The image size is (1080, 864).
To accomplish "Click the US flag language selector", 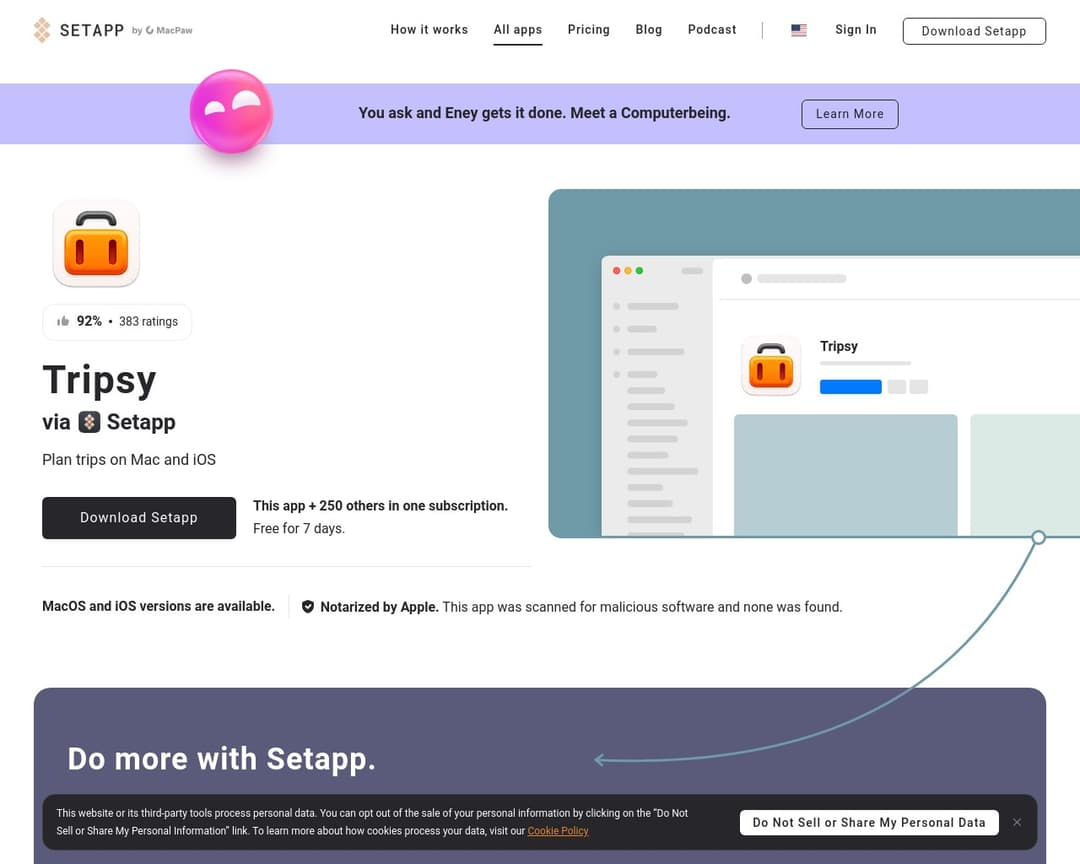I will tap(798, 30).
